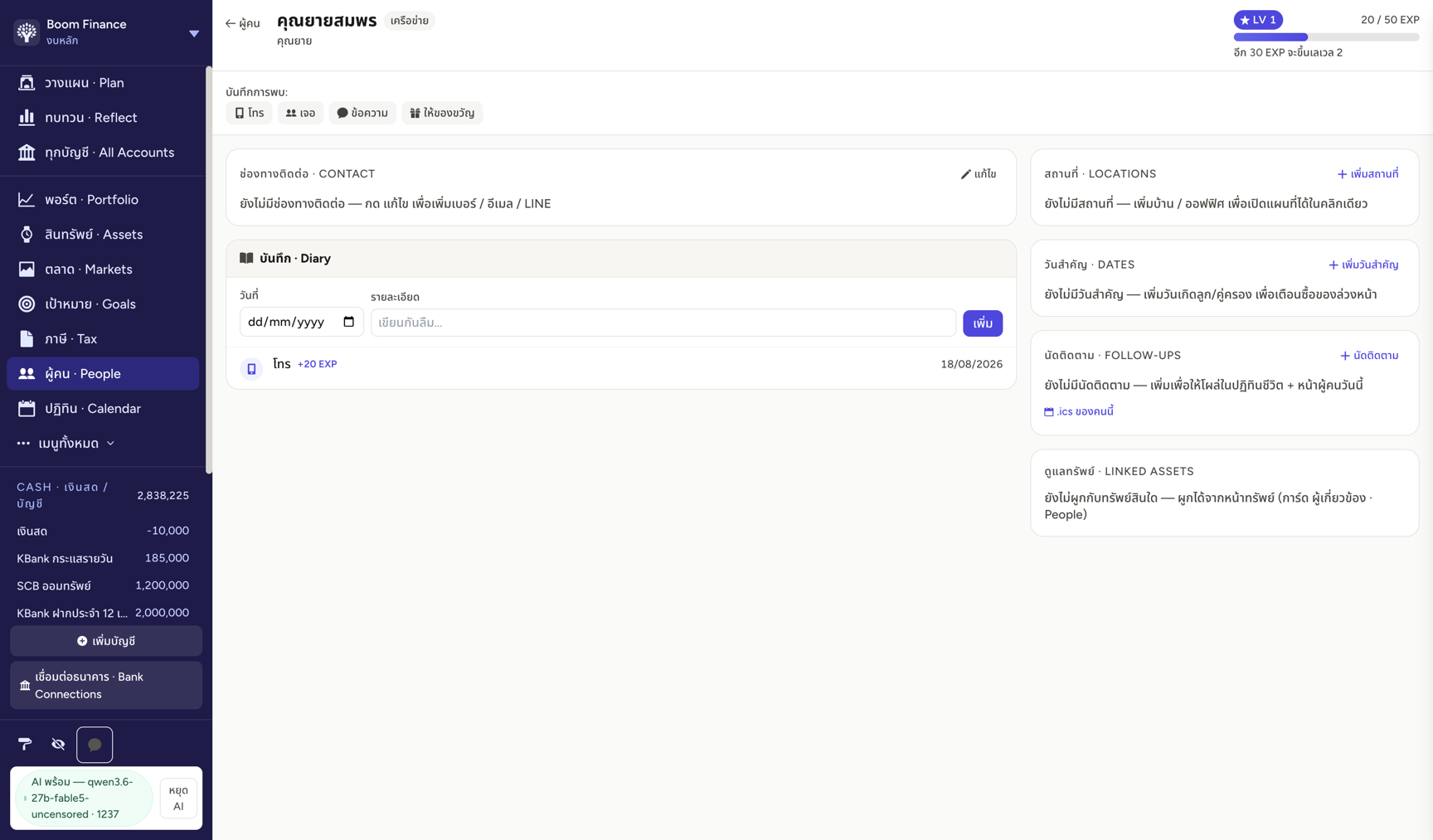Click เพิ่มบัญชี add account button
This screenshot has width=1433, height=840.
click(x=106, y=641)
